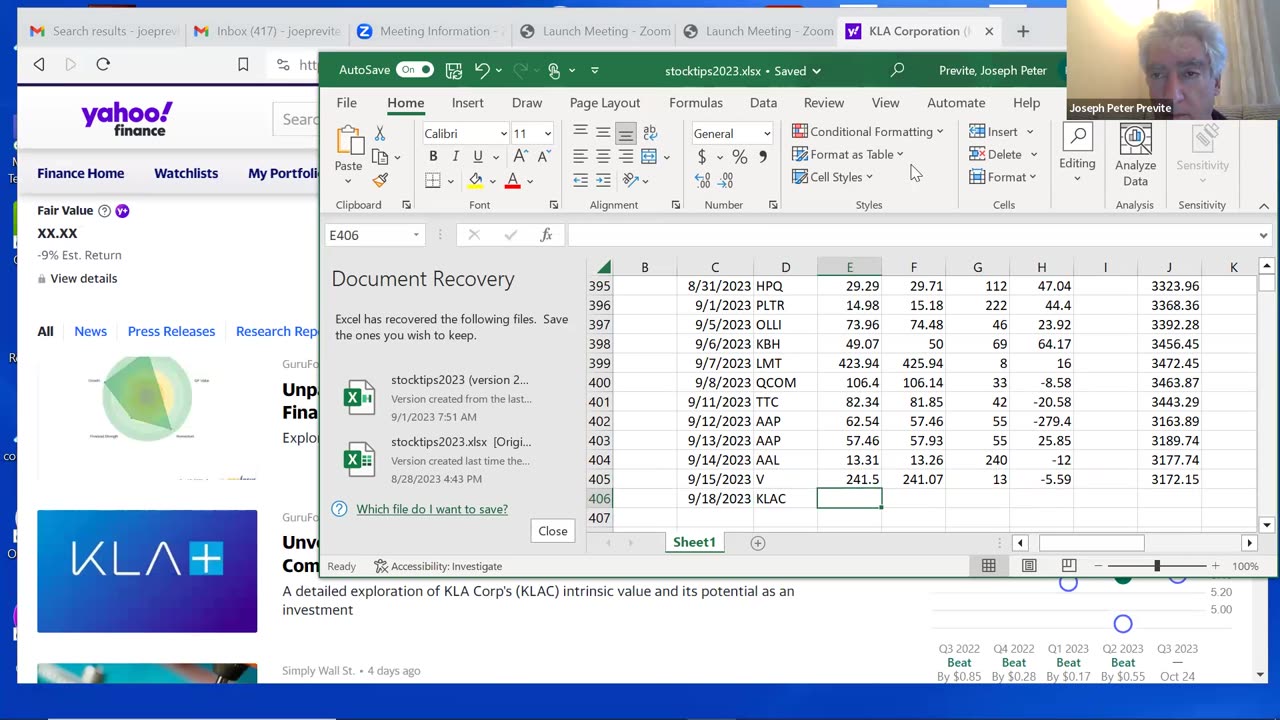Click the Decrease Font Size icon

pos(543,157)
